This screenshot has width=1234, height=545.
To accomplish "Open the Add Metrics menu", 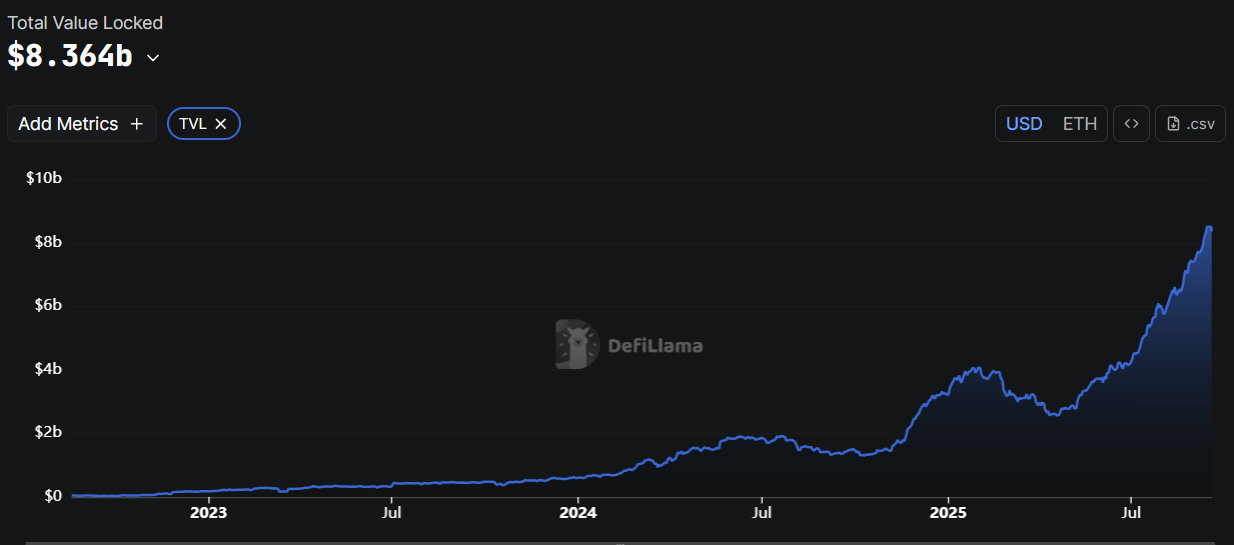I will [x=81, y=124].
